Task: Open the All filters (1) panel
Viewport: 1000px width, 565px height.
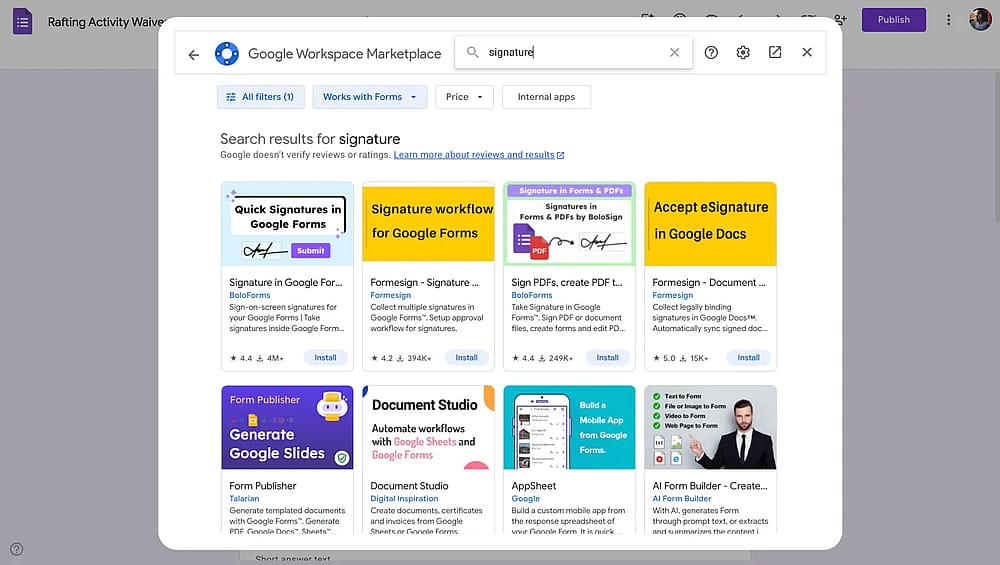Action: [x=260, y=97]
